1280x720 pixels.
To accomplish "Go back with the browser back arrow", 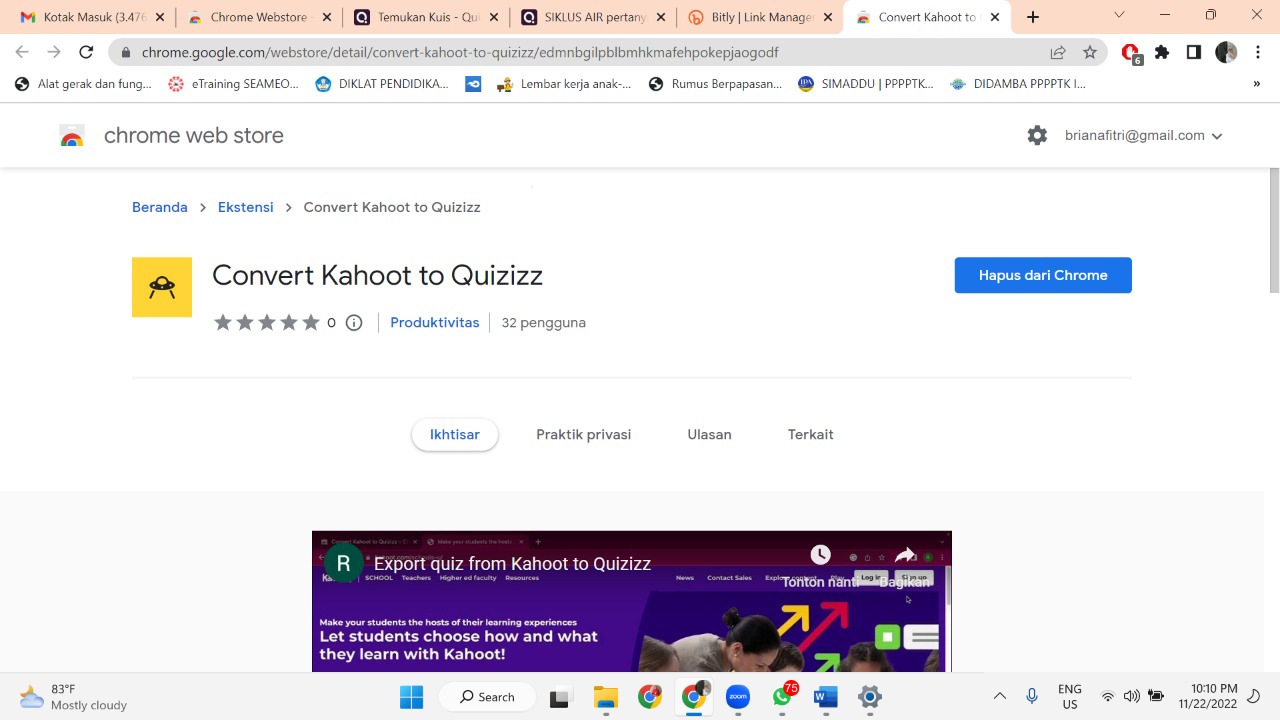I will click(22, 52).
